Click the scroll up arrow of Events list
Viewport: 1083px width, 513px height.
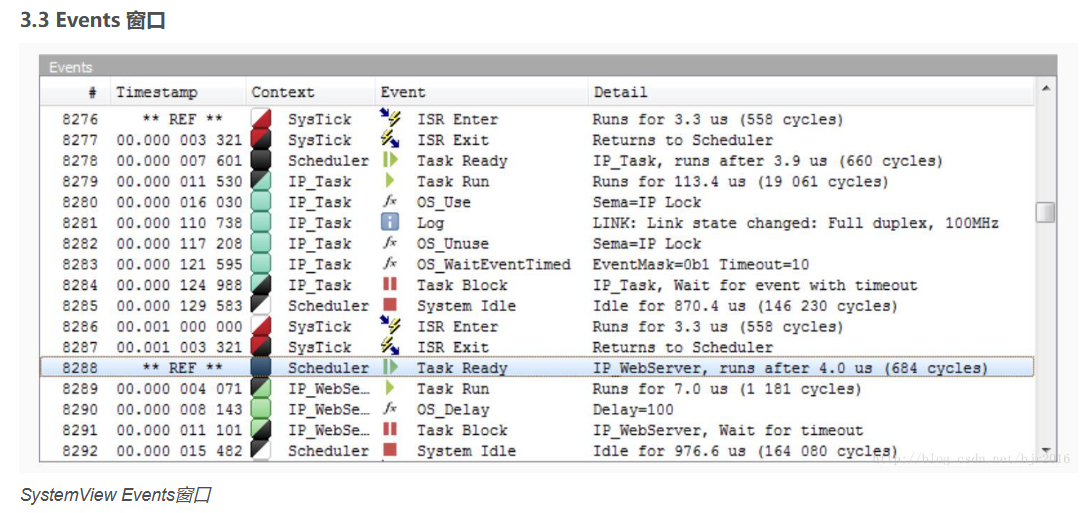click(x=1046, y=88)
